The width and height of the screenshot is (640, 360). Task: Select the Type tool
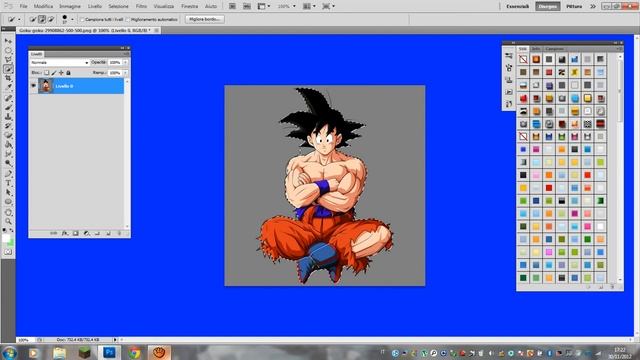tap(8, 183)
